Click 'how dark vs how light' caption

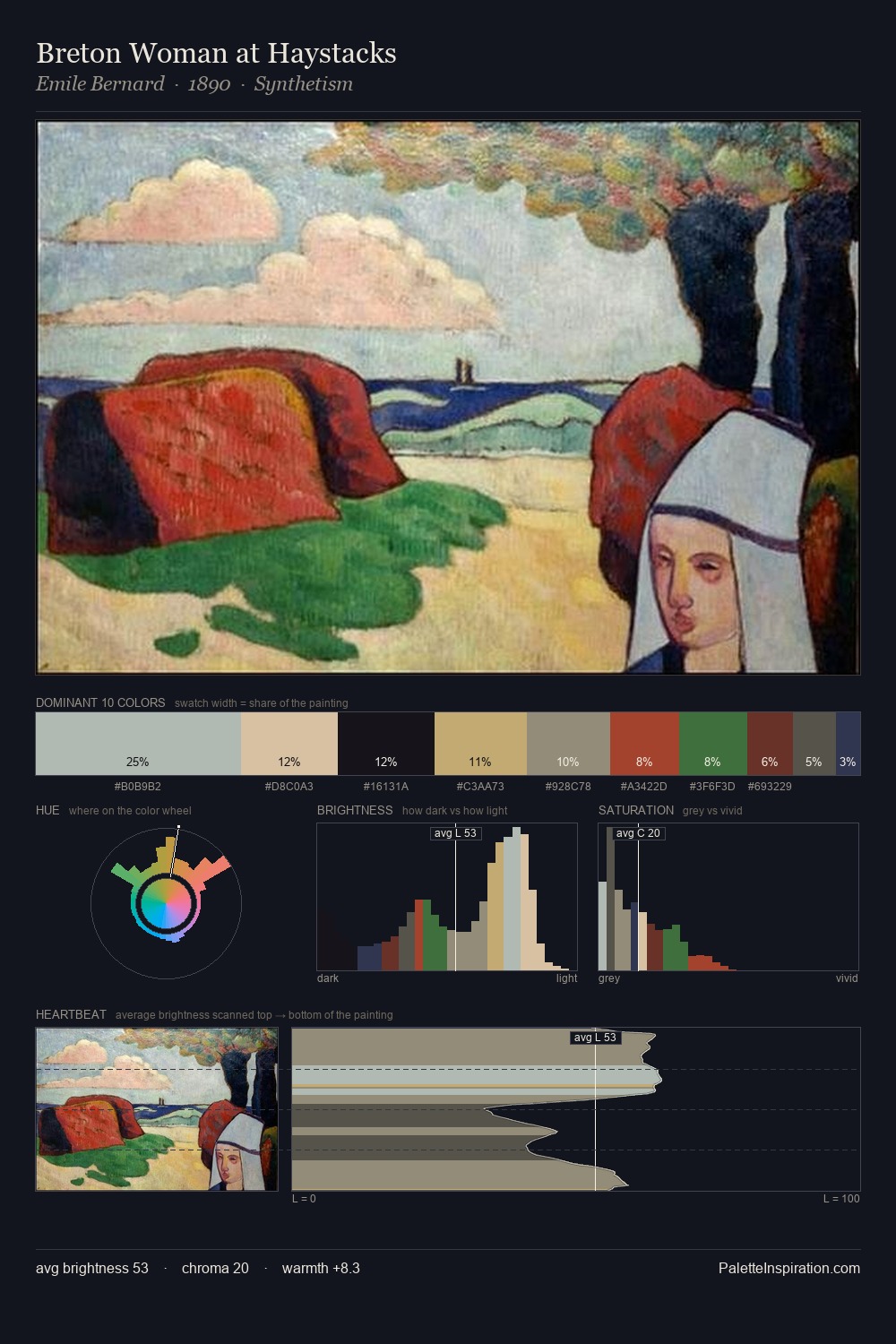click(455, 811)
